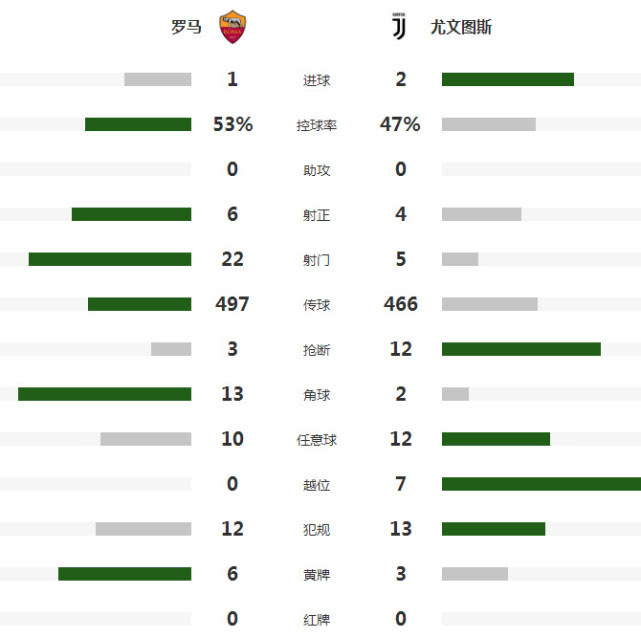
Task: Click the AS Roma club crest
Action: [233, 27]
